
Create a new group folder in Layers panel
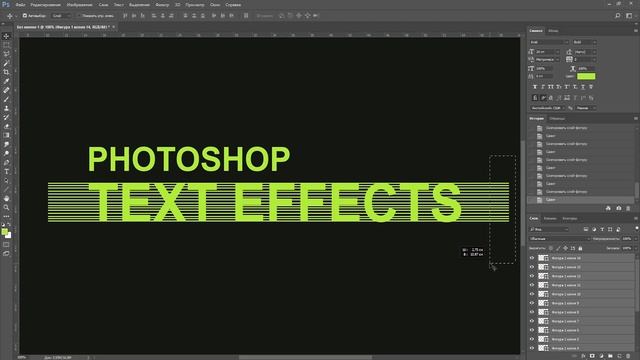[611, 356]
